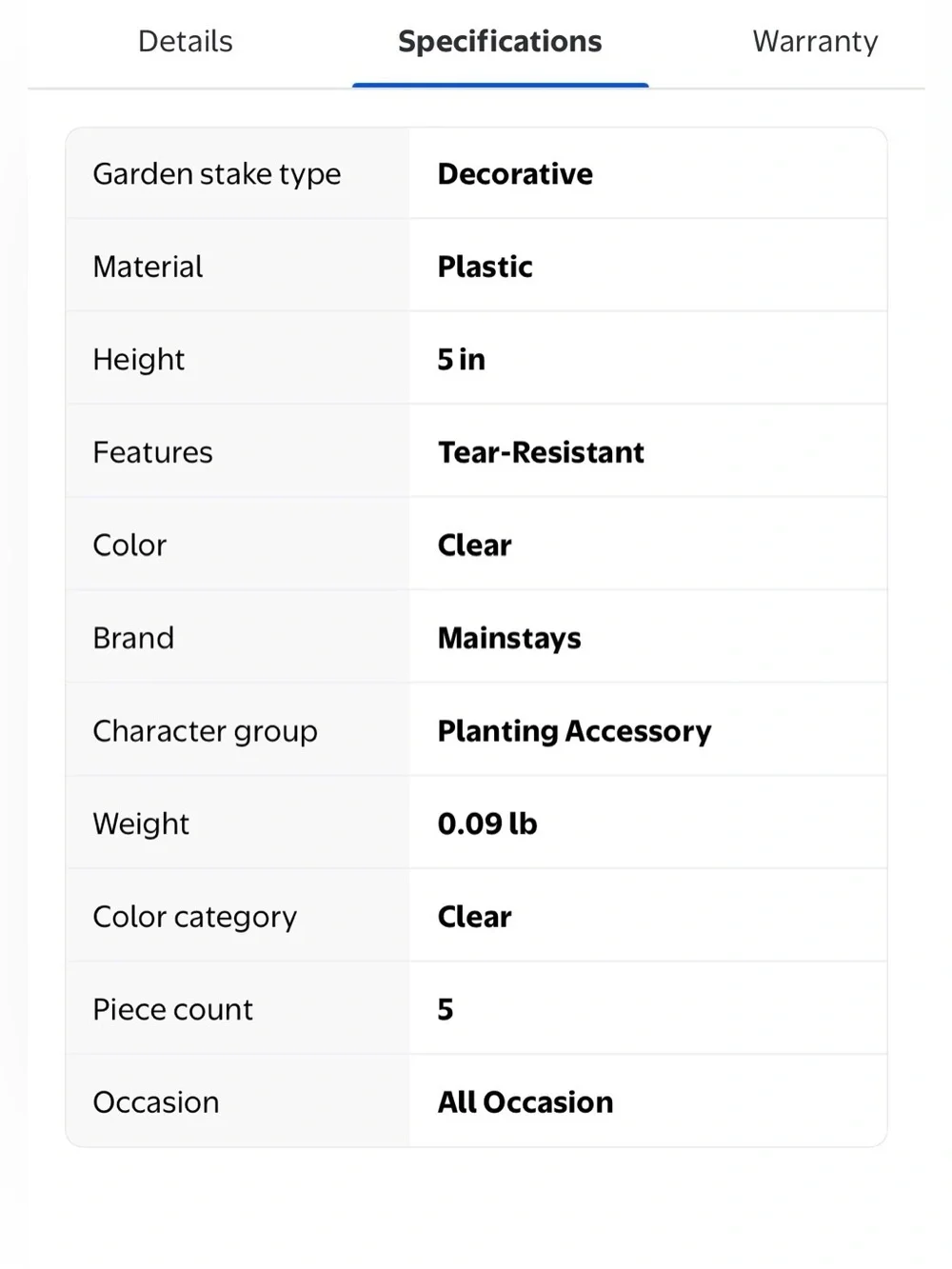The height and width of the screenshot is (1269, 952).
Task: Select the Planting Accessory value
Action: [x=574, y=731]
